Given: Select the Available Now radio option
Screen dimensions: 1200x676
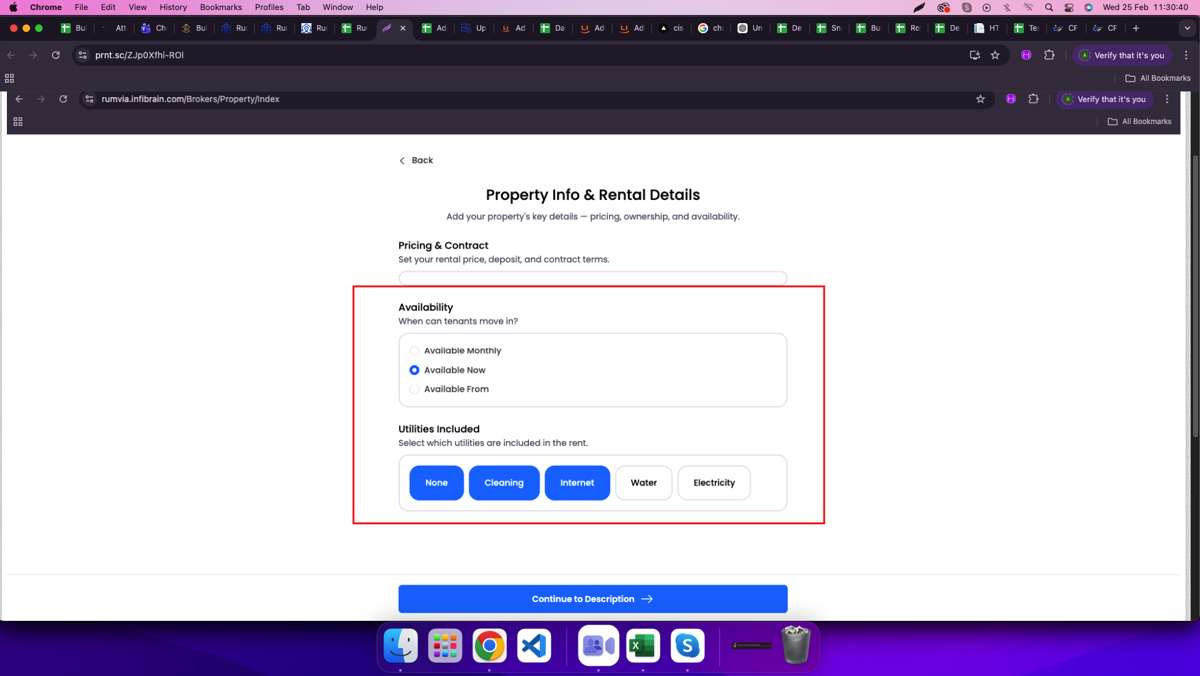Looking at the screenshot, I should tap(414, 370).
